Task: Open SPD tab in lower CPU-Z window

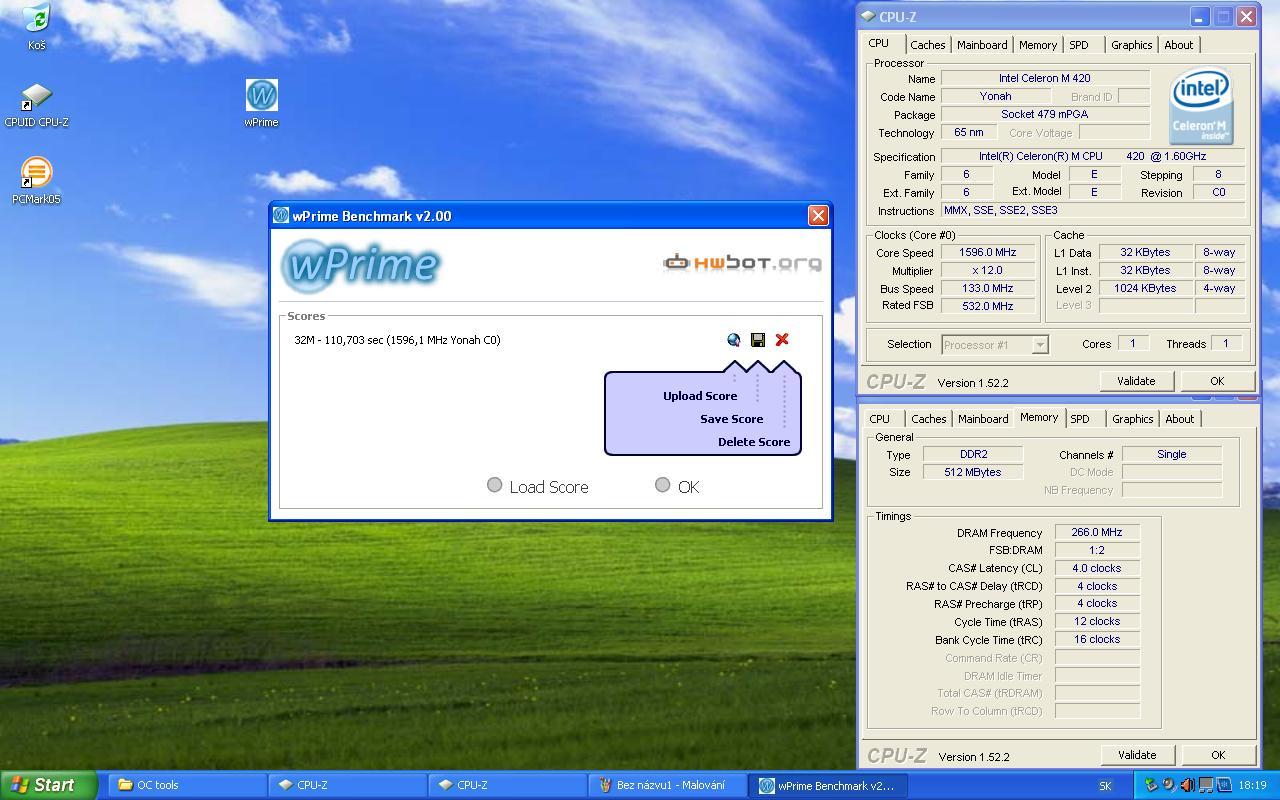Action: coord(1080,419)
